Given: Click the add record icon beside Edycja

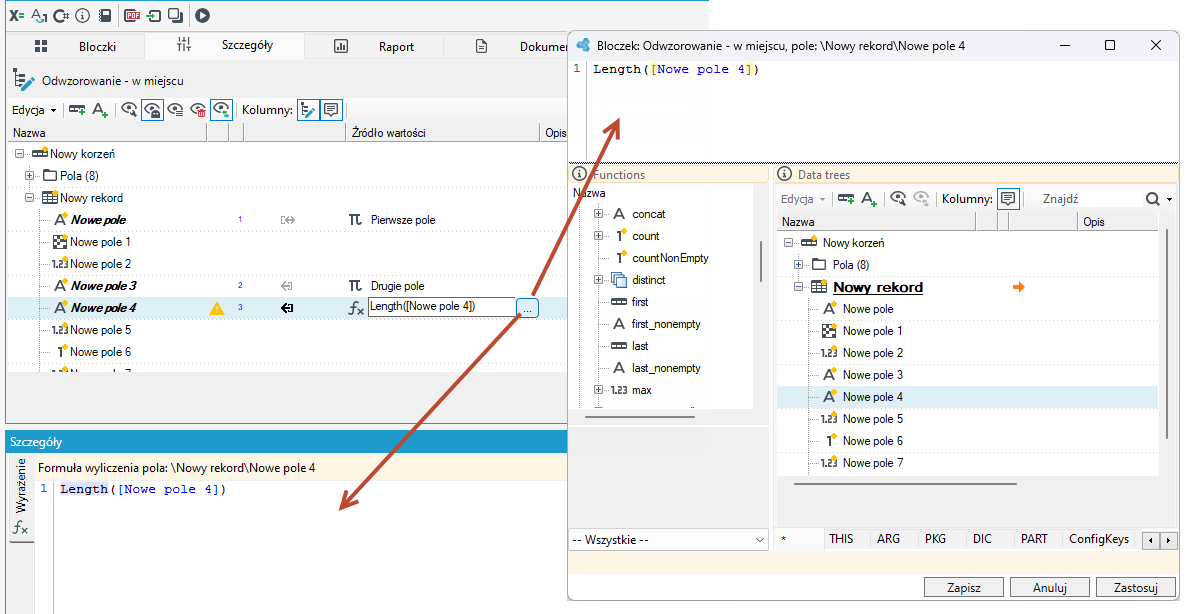Looking at the screenshot, I should tap(77, 110).
